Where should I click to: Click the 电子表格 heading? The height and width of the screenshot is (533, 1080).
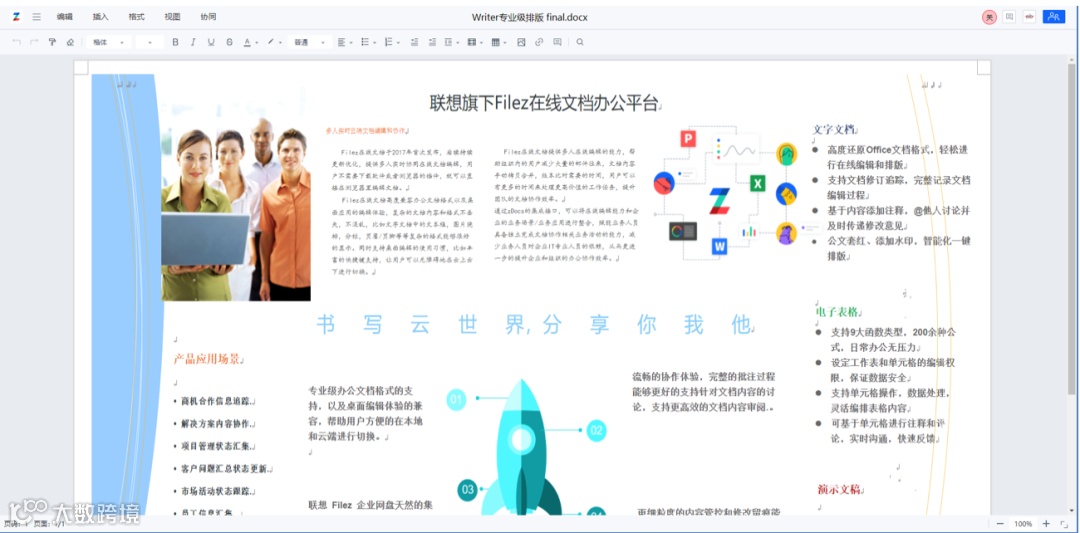[x=837, y=312]
